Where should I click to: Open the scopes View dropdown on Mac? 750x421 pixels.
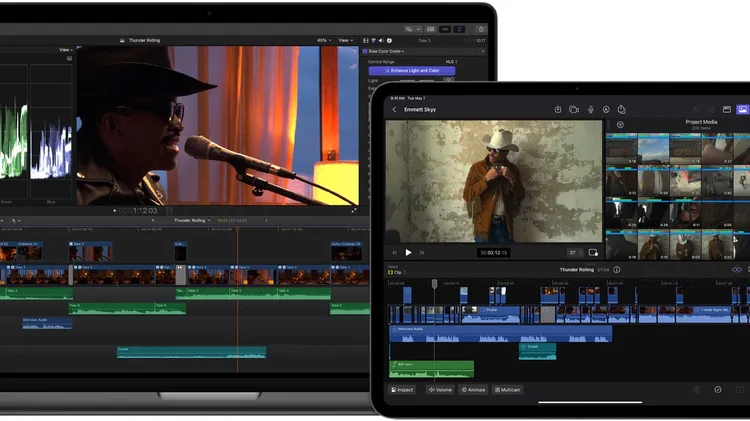tap(66, 50)
